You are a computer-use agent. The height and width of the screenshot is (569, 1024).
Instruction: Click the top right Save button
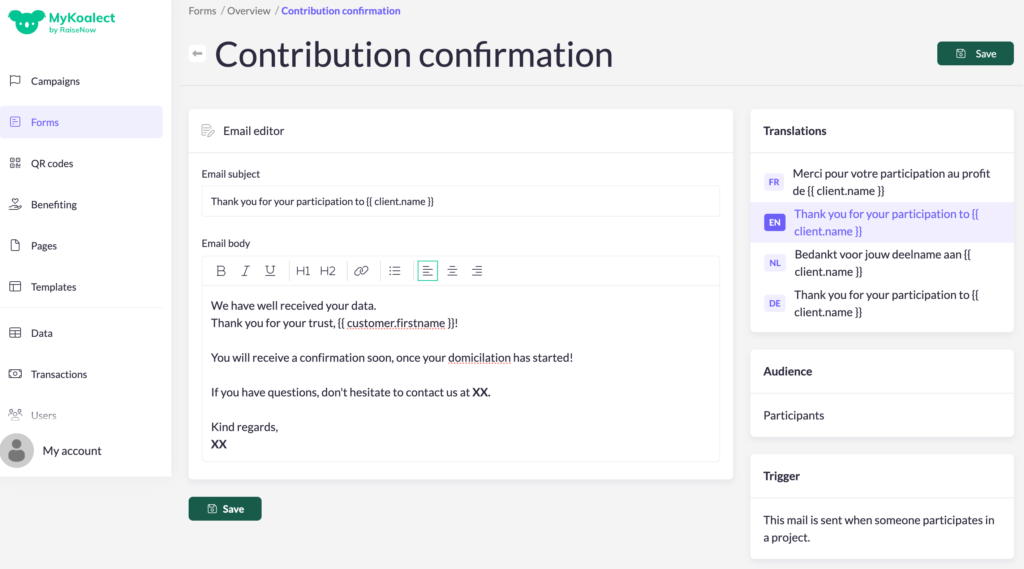(975, 54)
